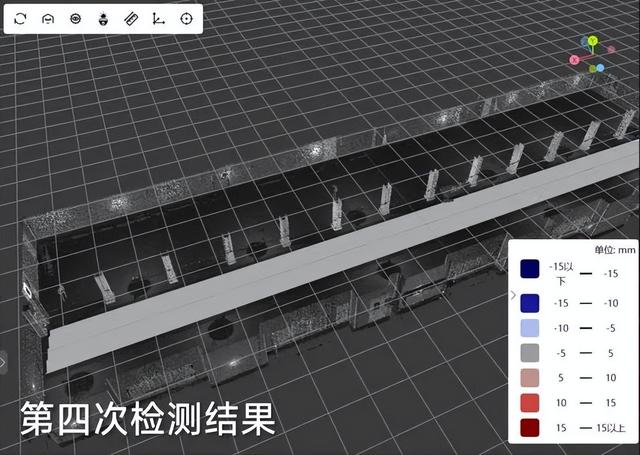
Task: Click the 单位: mm unit label
Action: tap(615, 250)
